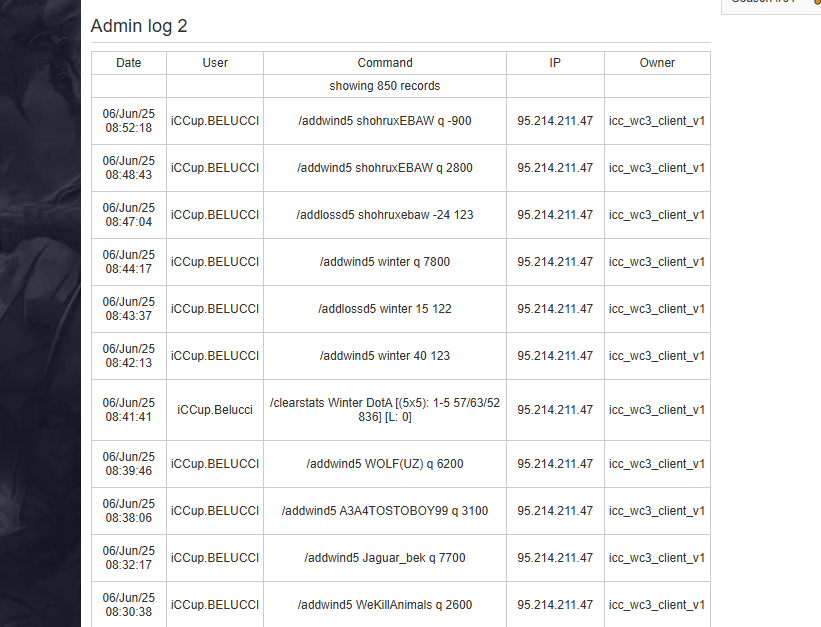Click the Owner column header
Viewport: 821px width, 627px height.
click(x=657, y=63)
